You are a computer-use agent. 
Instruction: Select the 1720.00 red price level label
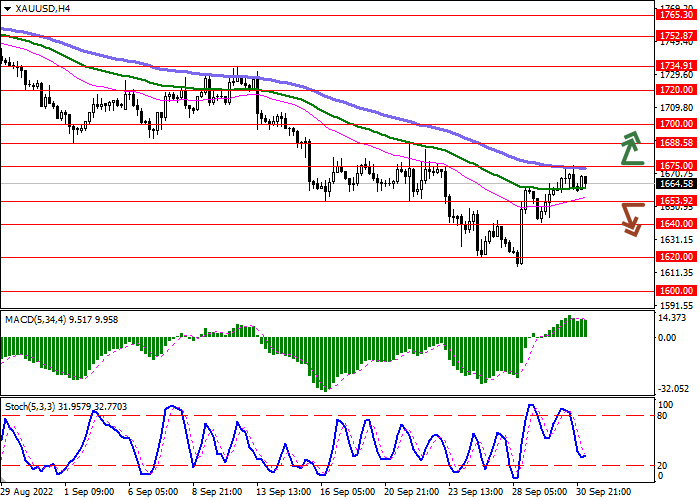[x=676, y=90]
